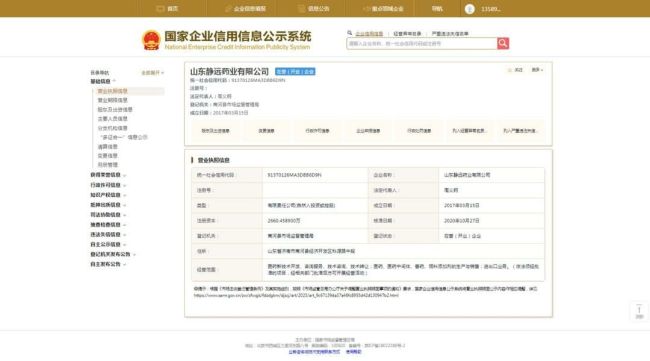This screenshot has height=361, width=650.
Task: Expand the 抵押出质信息 sidebar section
Action: coord(108,205)
